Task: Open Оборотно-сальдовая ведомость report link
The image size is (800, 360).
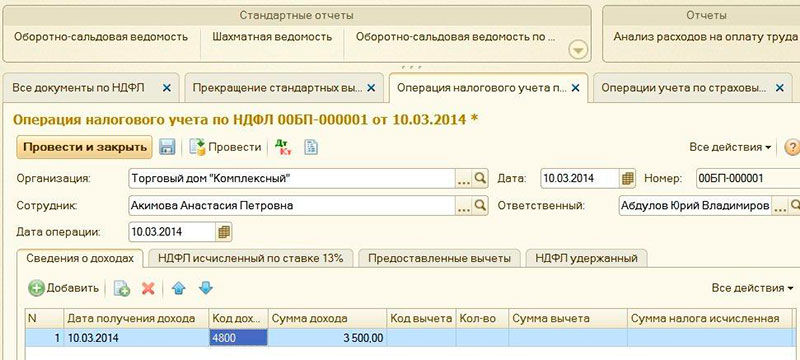Action: pos(101,37)
